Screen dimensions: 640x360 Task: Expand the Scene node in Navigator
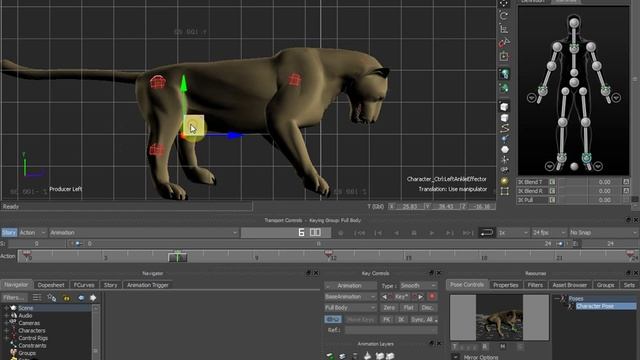tap(6, 308)
